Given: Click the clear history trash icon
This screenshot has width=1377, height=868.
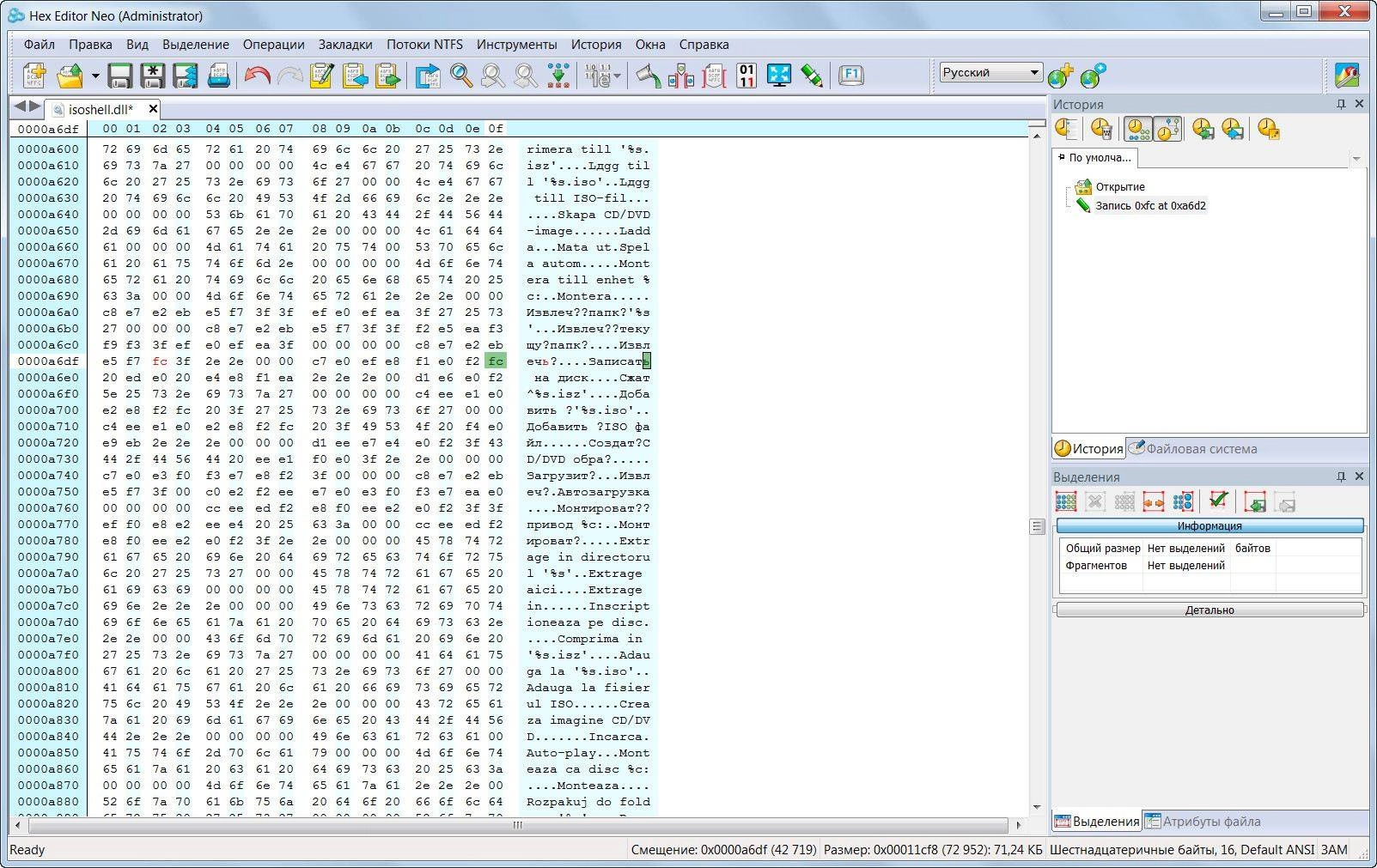Looking at the screenshot, I should pyautogui.click(x=1100, y=129).
